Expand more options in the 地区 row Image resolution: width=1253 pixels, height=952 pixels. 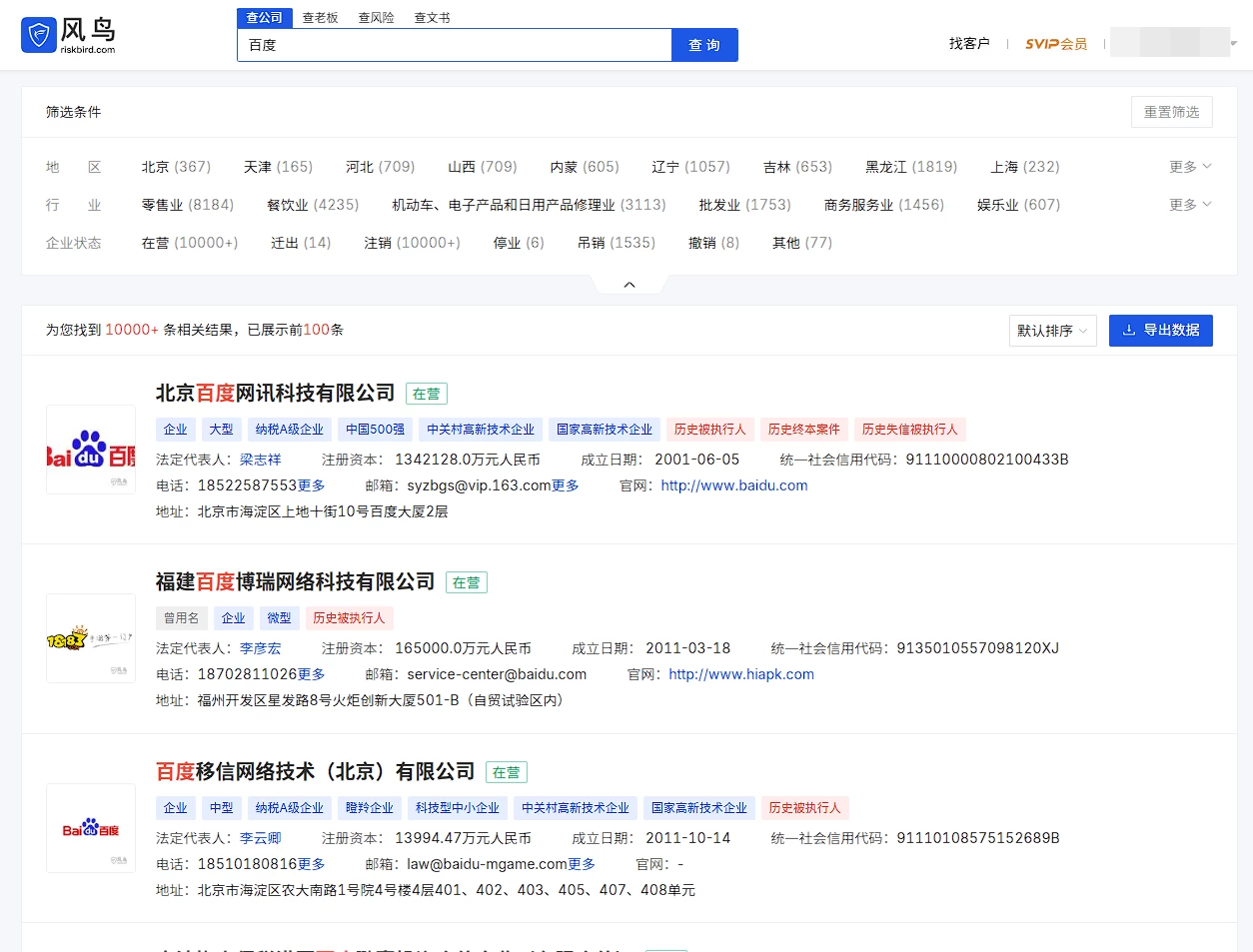(1190, 167)
